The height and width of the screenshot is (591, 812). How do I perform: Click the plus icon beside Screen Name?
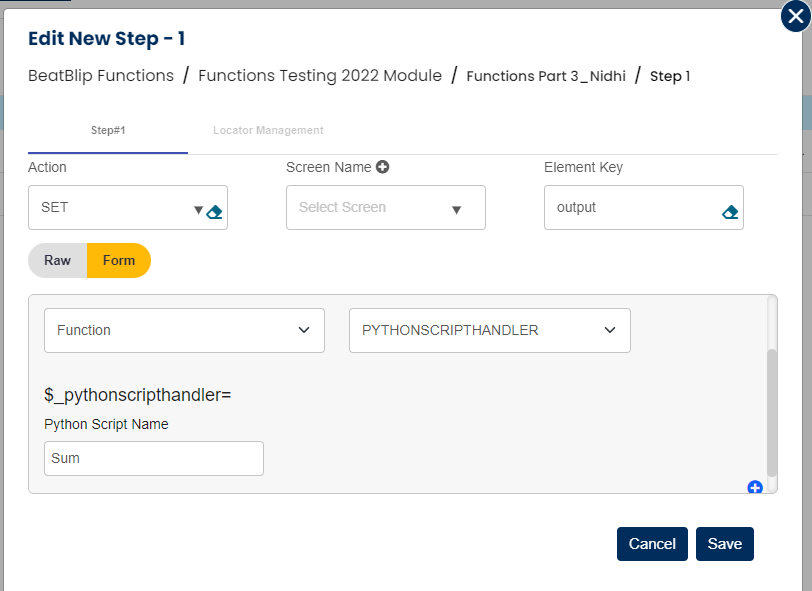(382, 167)
